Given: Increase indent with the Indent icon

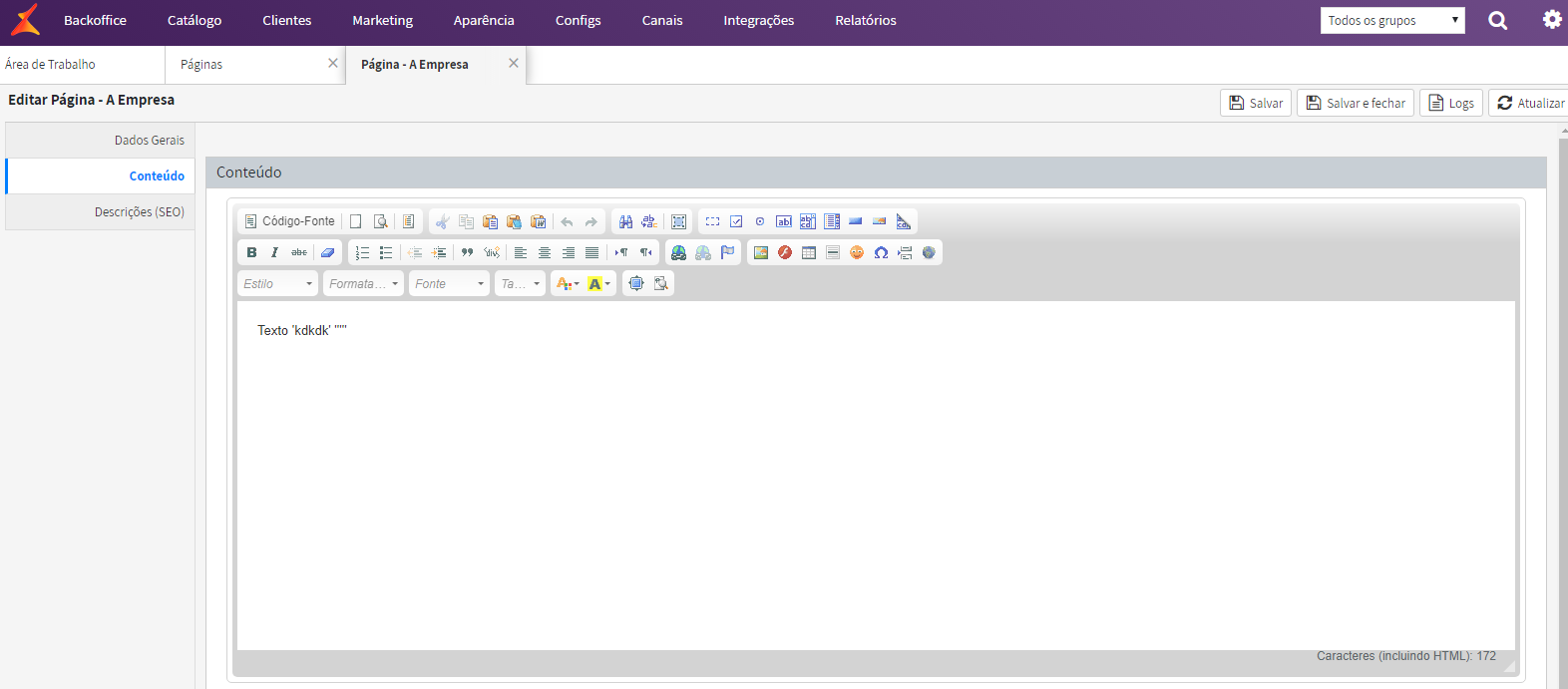Looking at the screenshot, I should coord(439,252).
